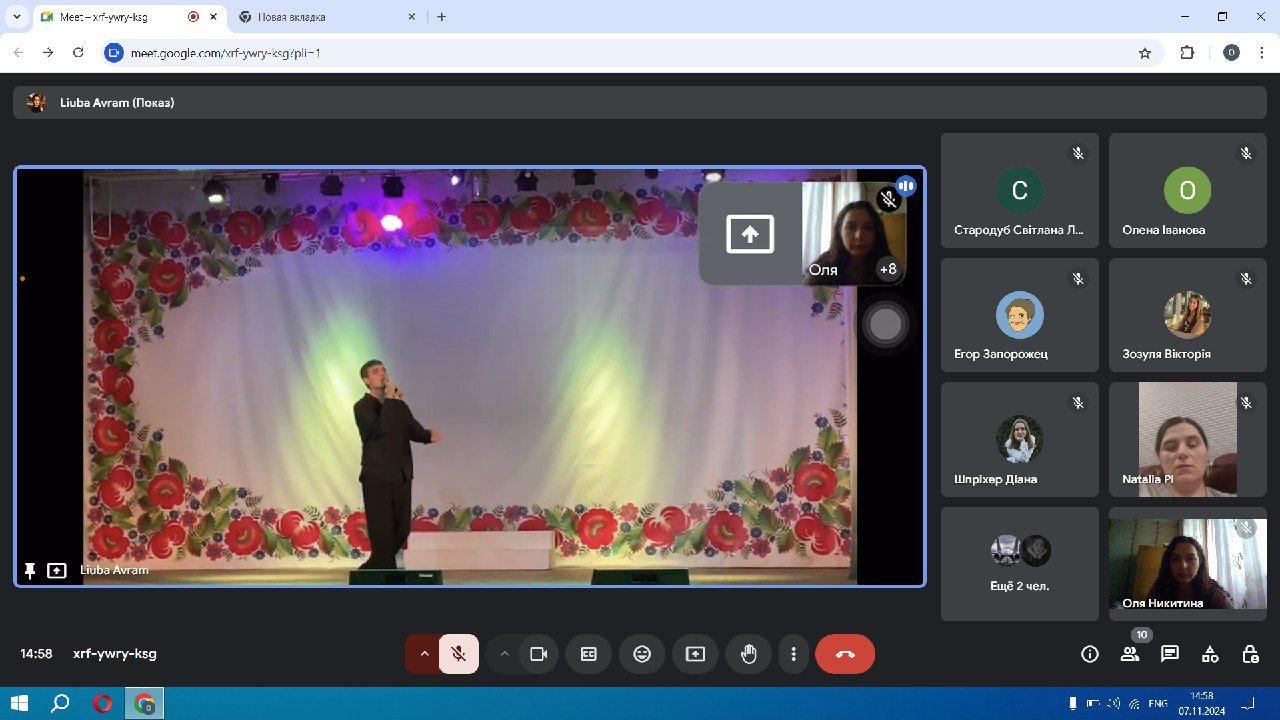Viewport: 1280px width, 720px height.
Task: Leave the call with red hang-up button
Action: point(845,654)
